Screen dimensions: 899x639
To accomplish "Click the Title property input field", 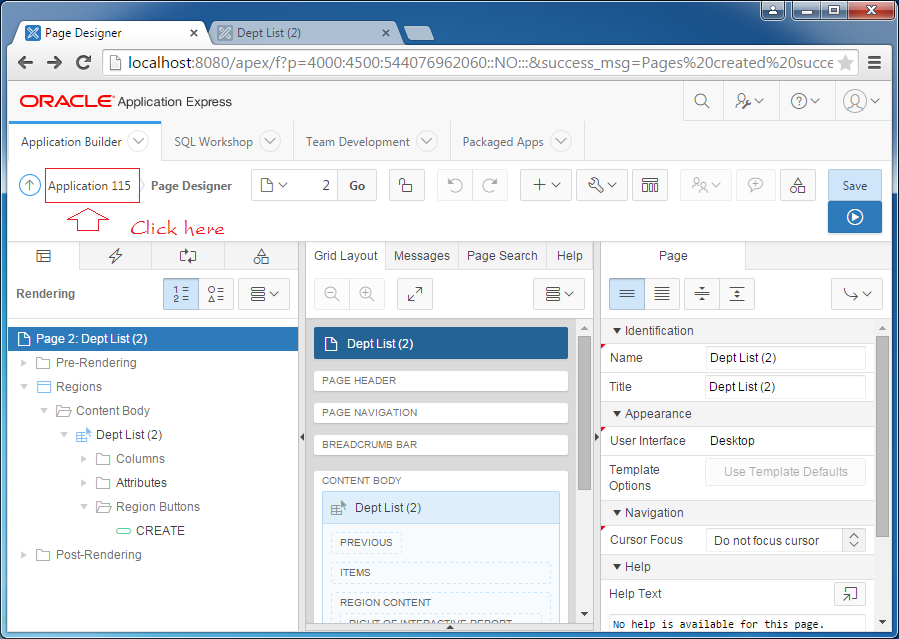I will pyautogui.click(x=785, y=387).
